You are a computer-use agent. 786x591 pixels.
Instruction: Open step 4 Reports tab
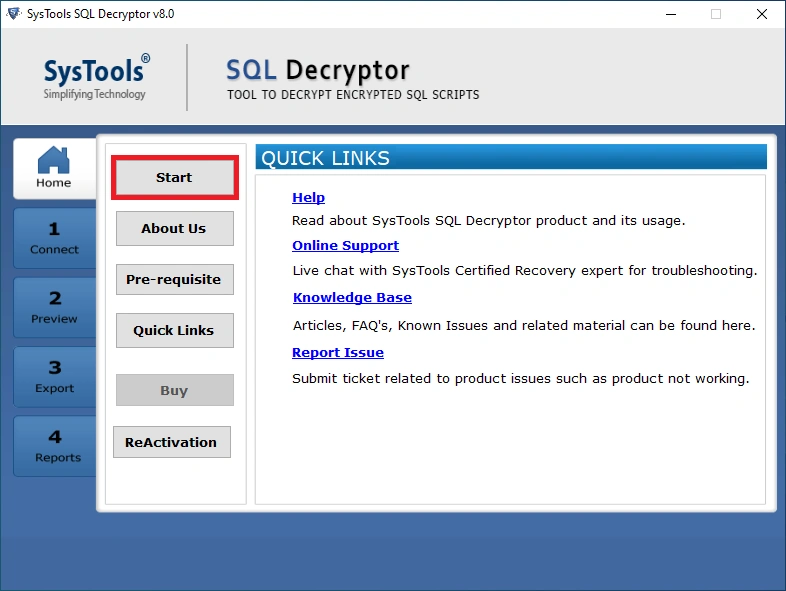54,446
